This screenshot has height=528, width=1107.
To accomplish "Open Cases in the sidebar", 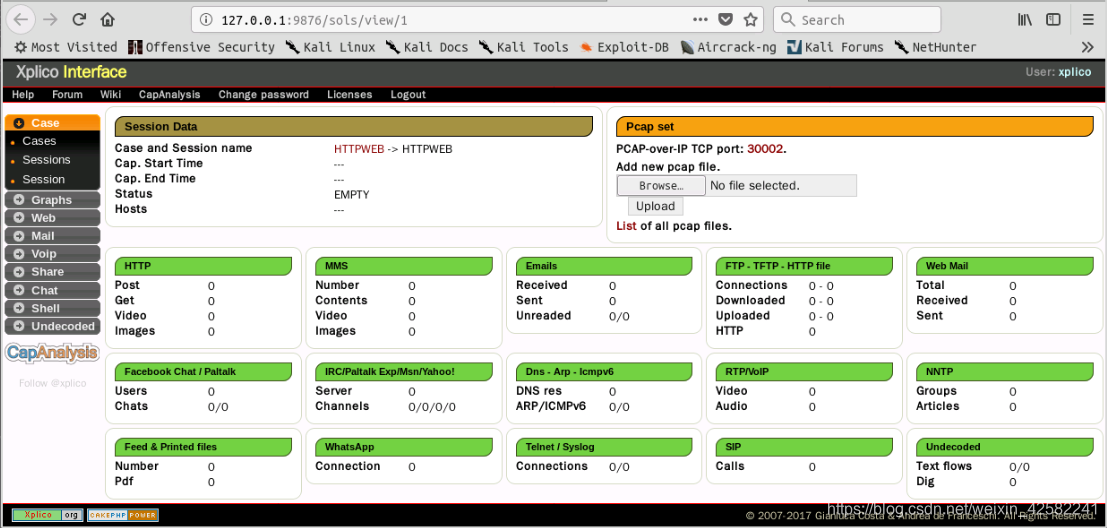I will coord(39,141).
